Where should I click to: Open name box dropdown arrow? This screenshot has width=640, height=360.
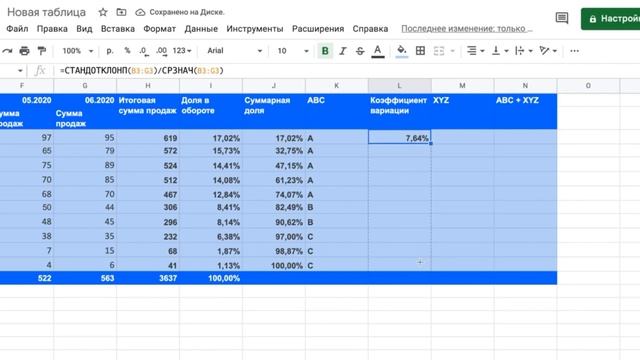[x=20, y=71]
